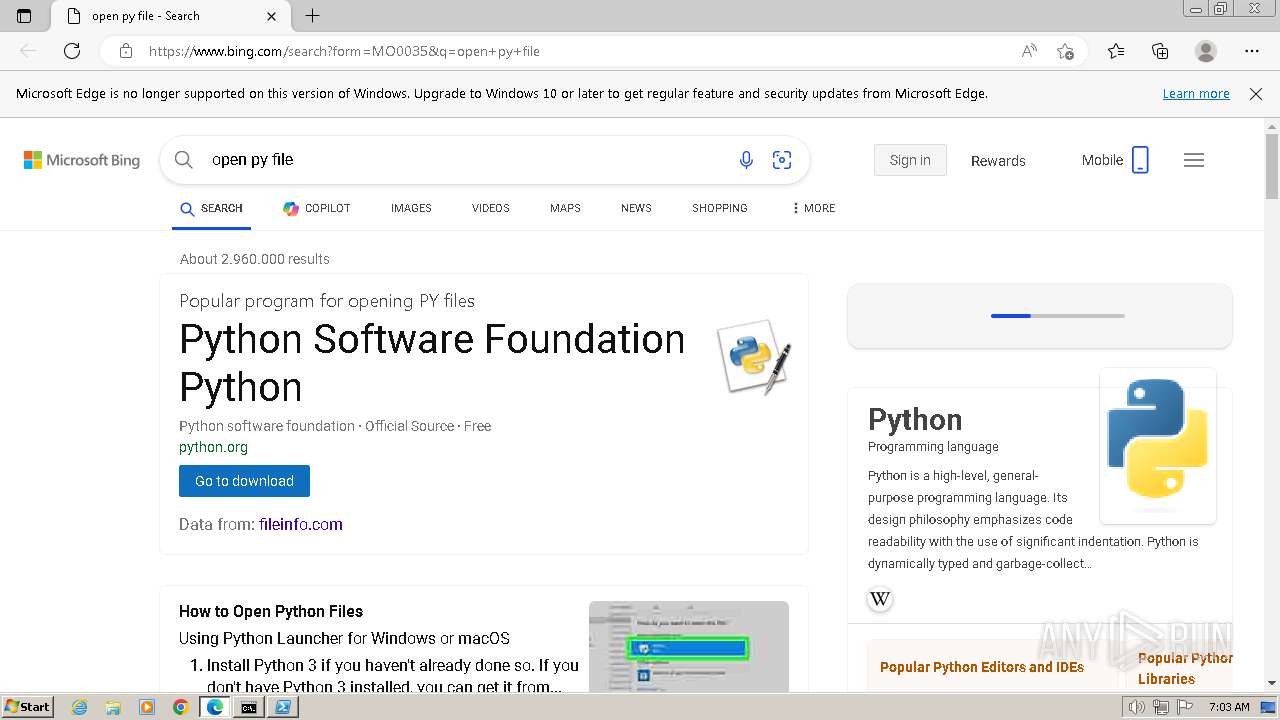Switch to the NEWS tab
1280x720 pixels.
click(636, 208)
